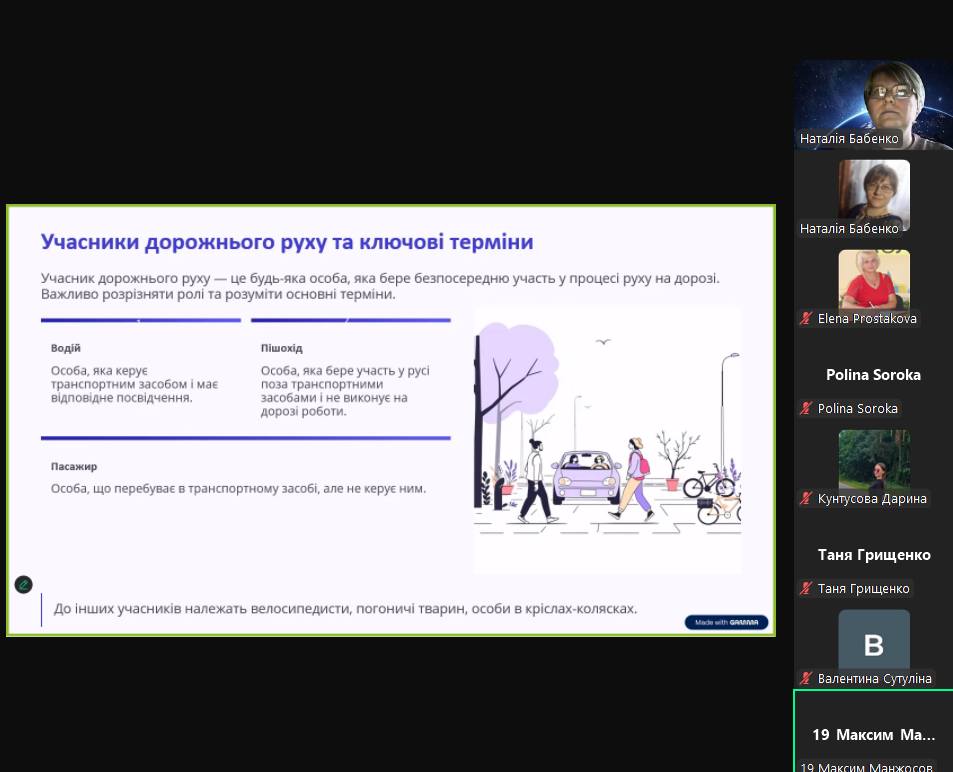
Task: Click muted microphone icon beside Elena Prostakova
Action: tap(806, 319)
